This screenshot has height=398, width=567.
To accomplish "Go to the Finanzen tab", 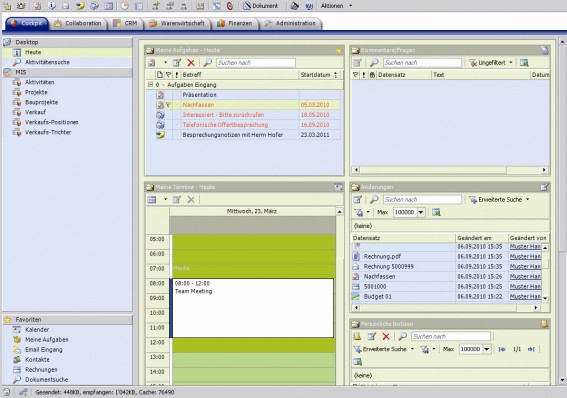I will pos(234,23).
